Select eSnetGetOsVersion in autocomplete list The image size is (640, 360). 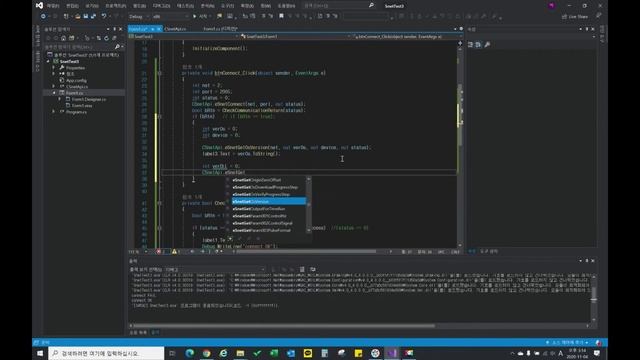pos(269,201)
